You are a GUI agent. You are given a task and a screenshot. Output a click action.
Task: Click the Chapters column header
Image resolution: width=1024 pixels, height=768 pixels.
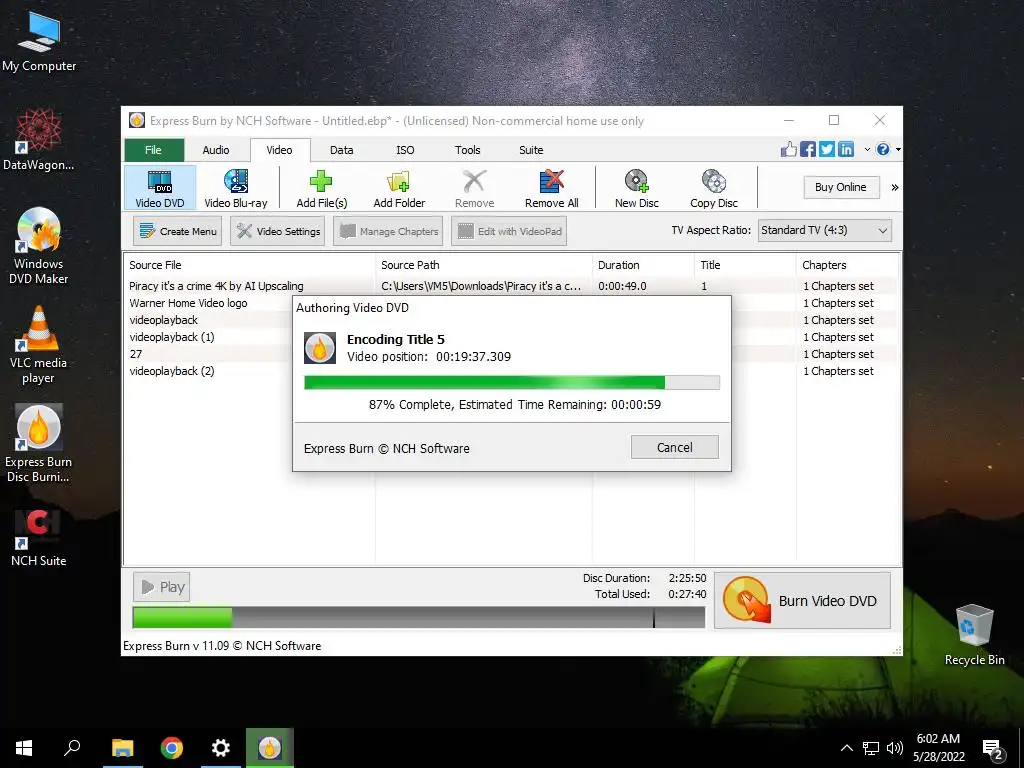(847, 265)
